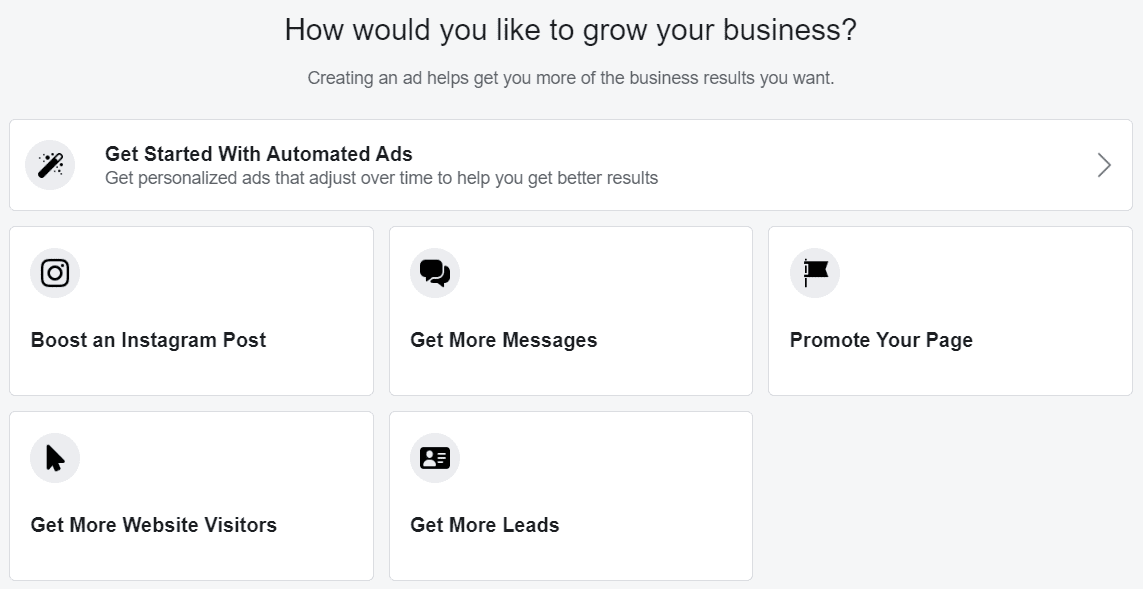Click the 'Get personalized ads that adjust' description

381,178
